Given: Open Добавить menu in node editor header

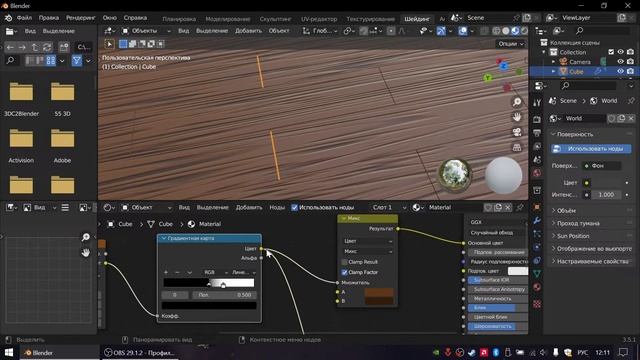Looking at the screenshot, I should coord(249,207).
